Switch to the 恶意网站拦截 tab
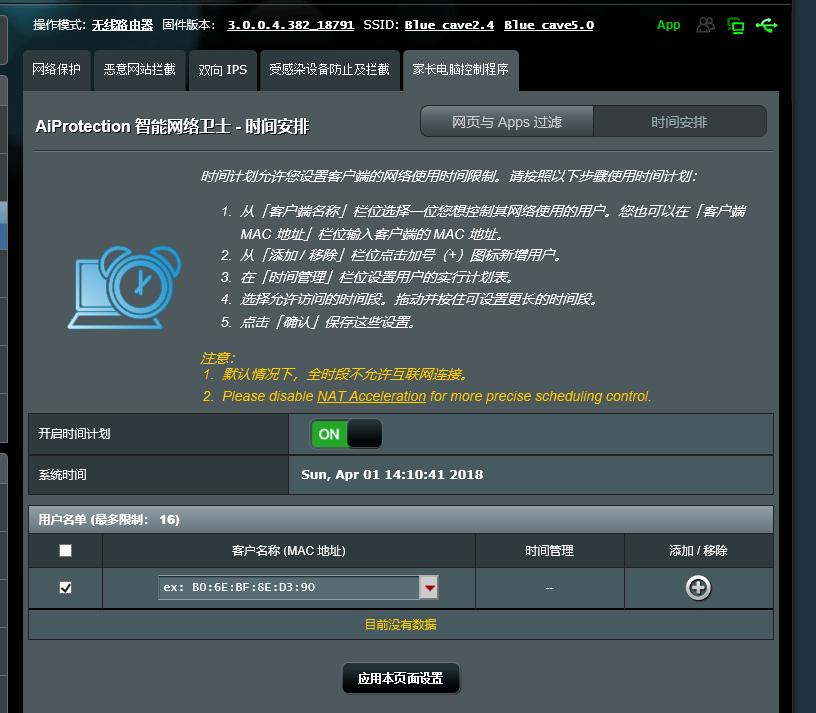Viewport: 816px width, 713px height. click(x=139, y=70)
